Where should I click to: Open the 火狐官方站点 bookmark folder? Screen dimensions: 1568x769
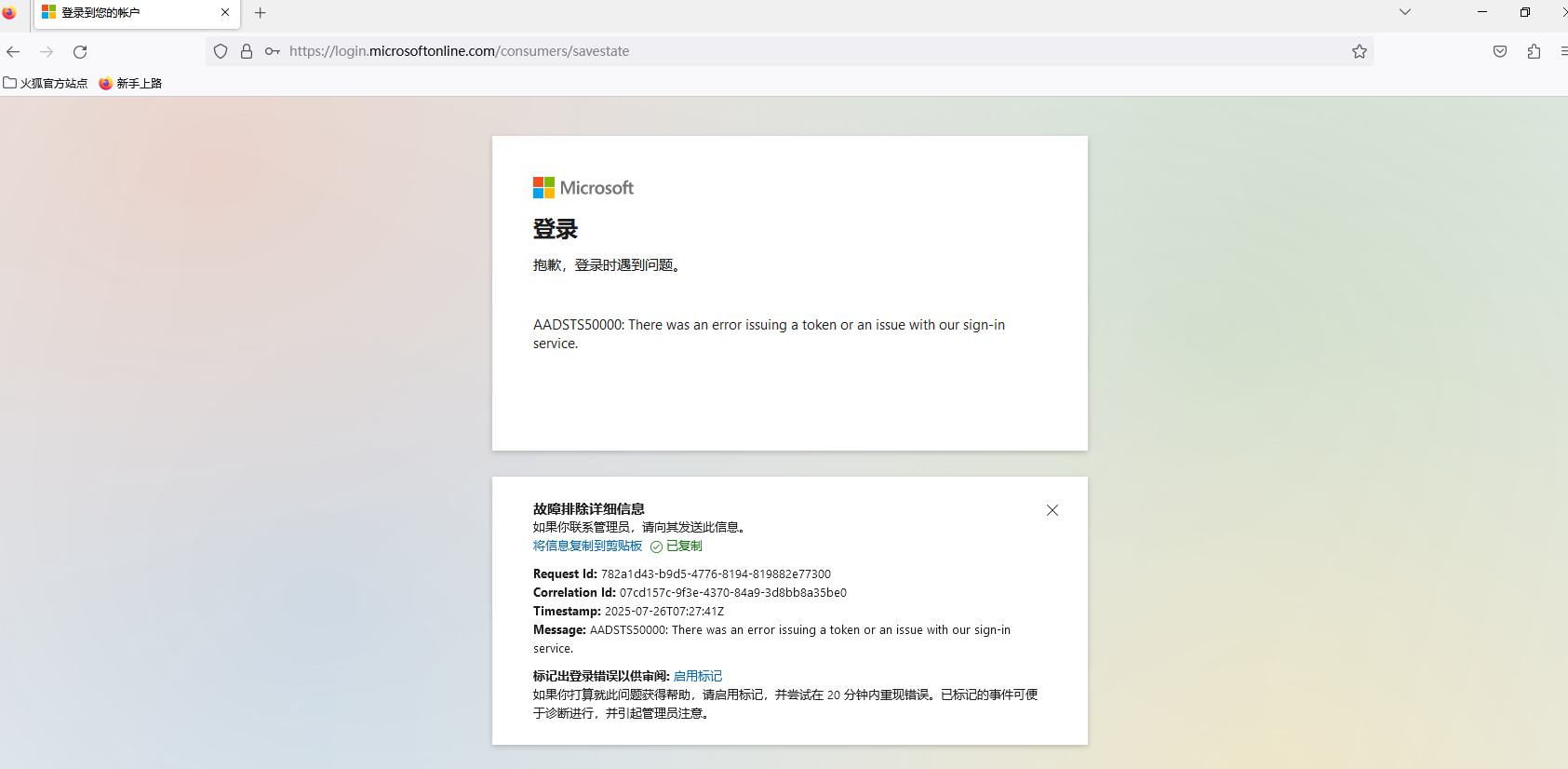pos(46,83)
